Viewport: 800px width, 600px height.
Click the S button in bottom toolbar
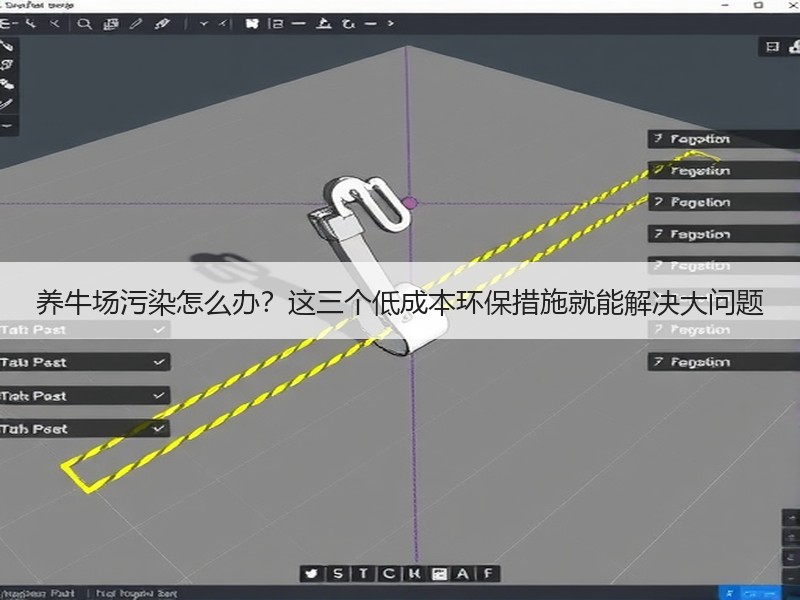point(338,574)
